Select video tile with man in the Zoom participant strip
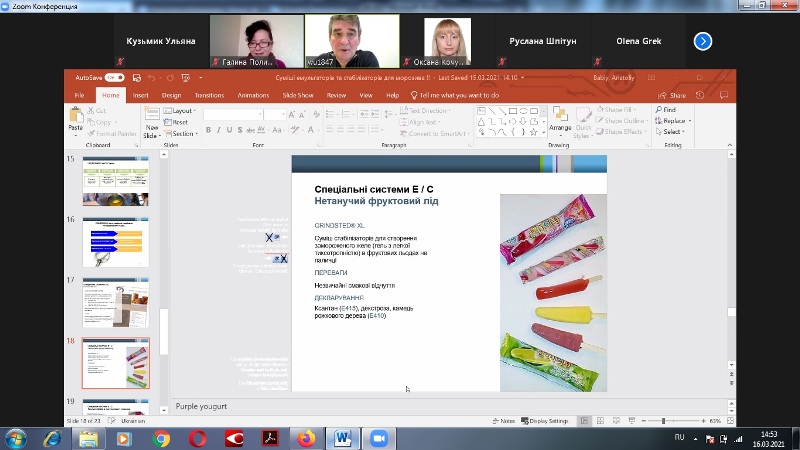The width and height of the screenshot is (800, 450). (352, 41)
